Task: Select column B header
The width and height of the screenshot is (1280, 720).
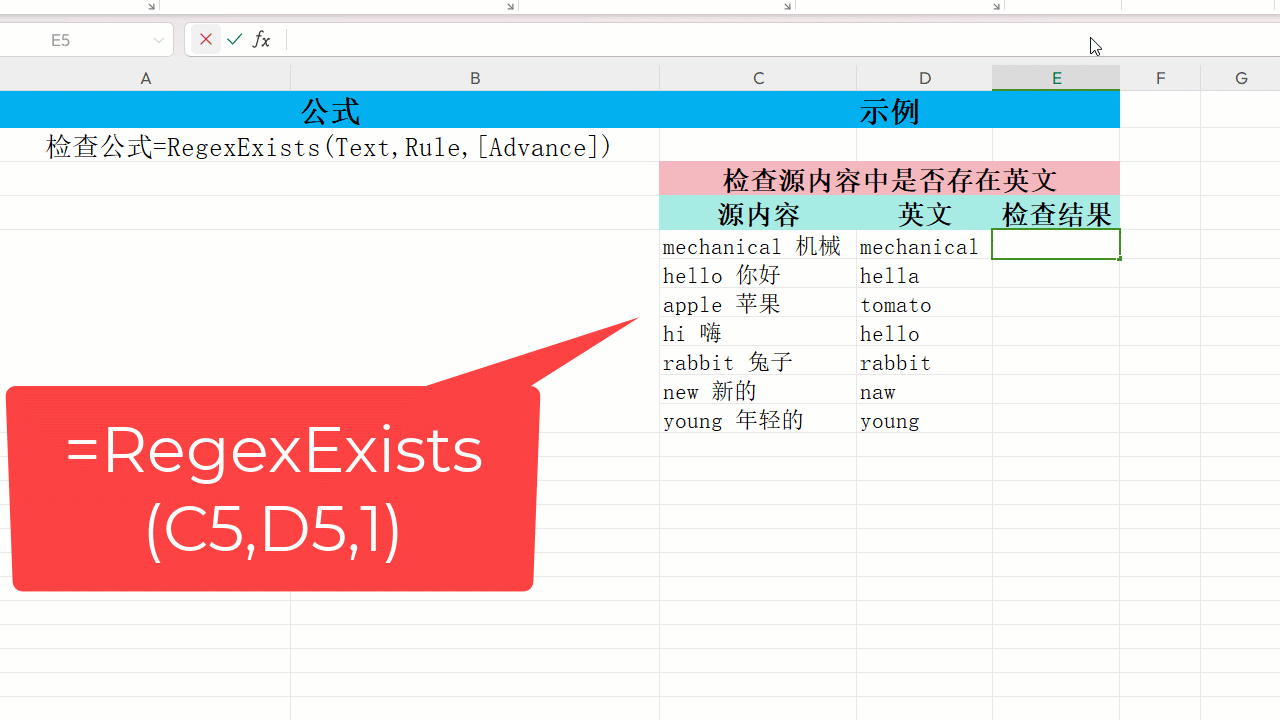Action: click(475, 78)
